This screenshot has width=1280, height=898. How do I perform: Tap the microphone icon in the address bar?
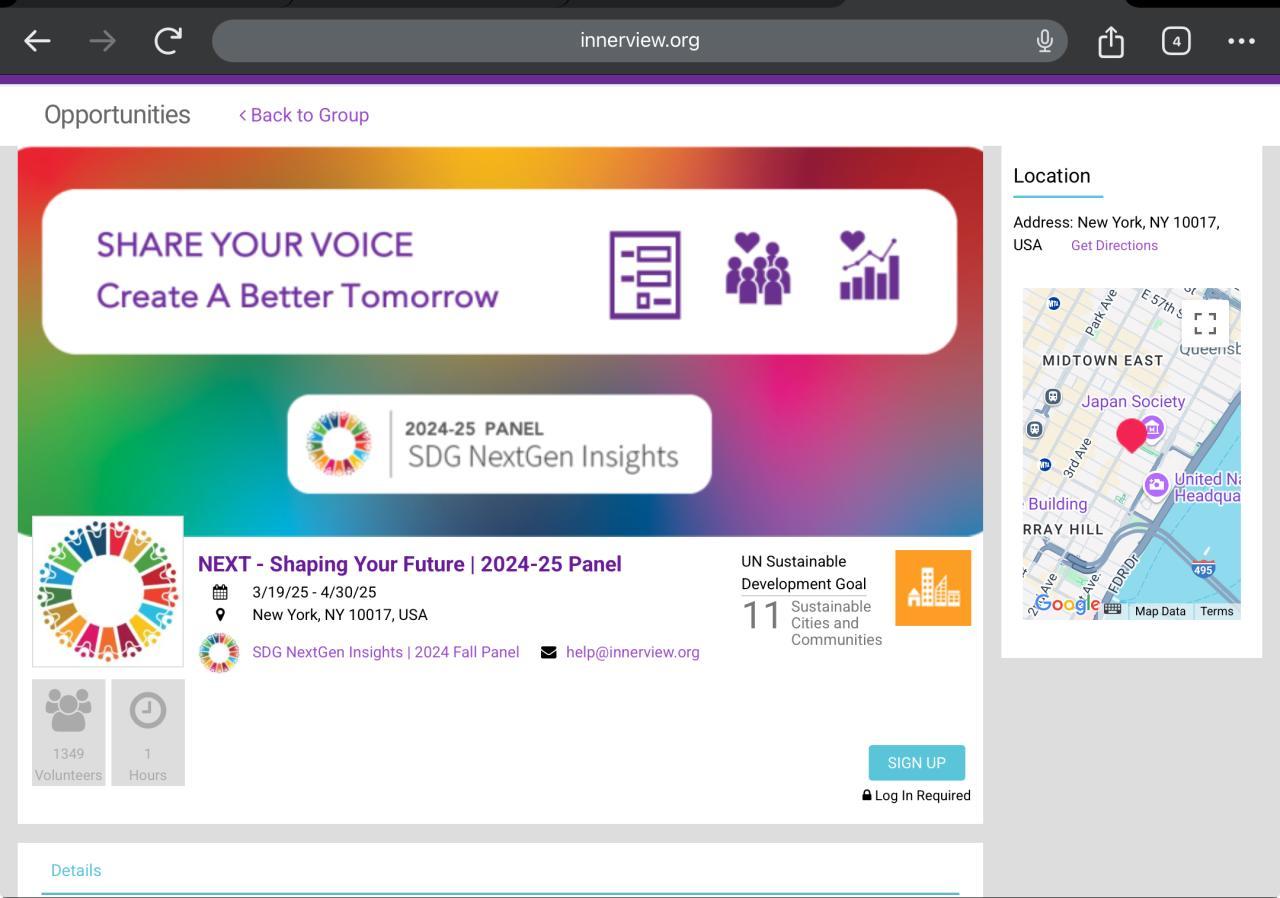(1044, 41)
